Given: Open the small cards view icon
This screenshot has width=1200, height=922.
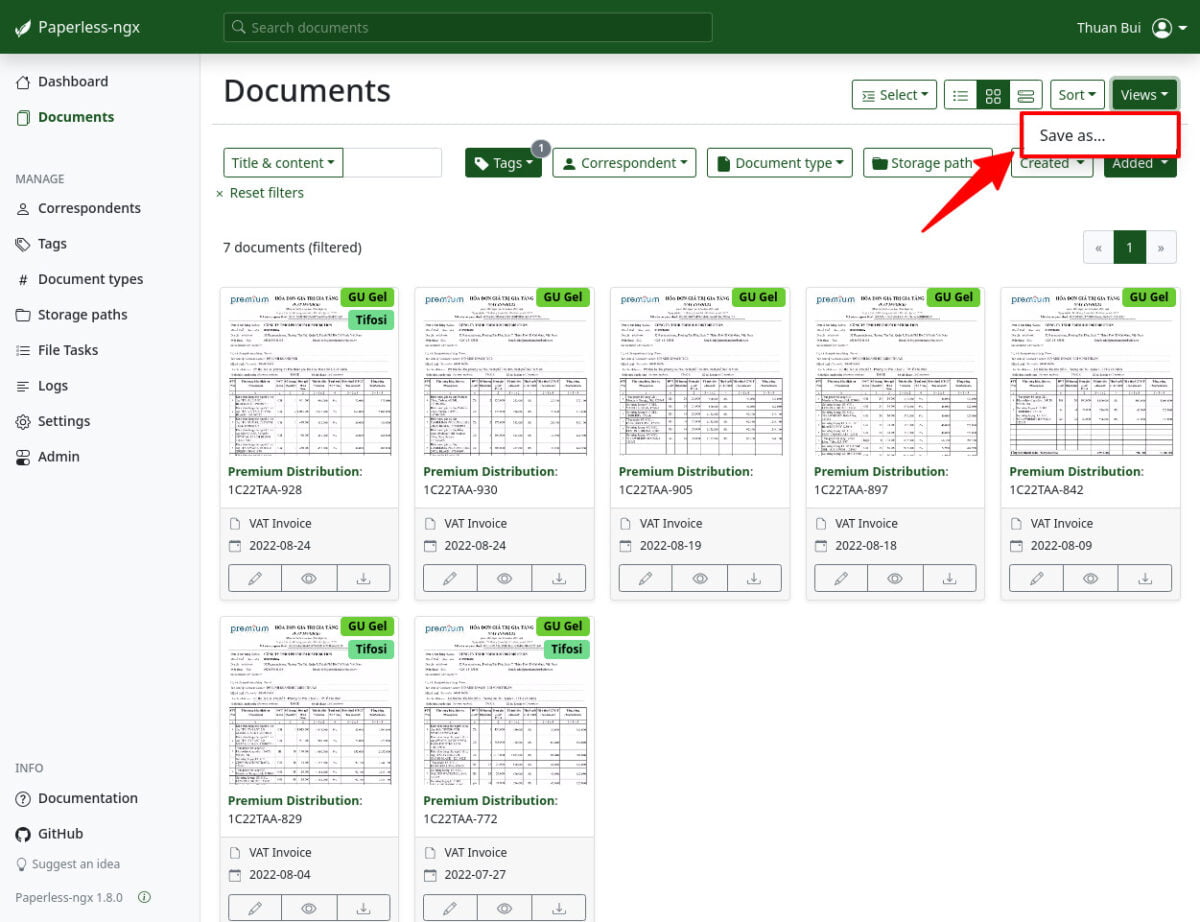Looking at the screenshot, I should pyautogui.click(x=1026, y=94).
